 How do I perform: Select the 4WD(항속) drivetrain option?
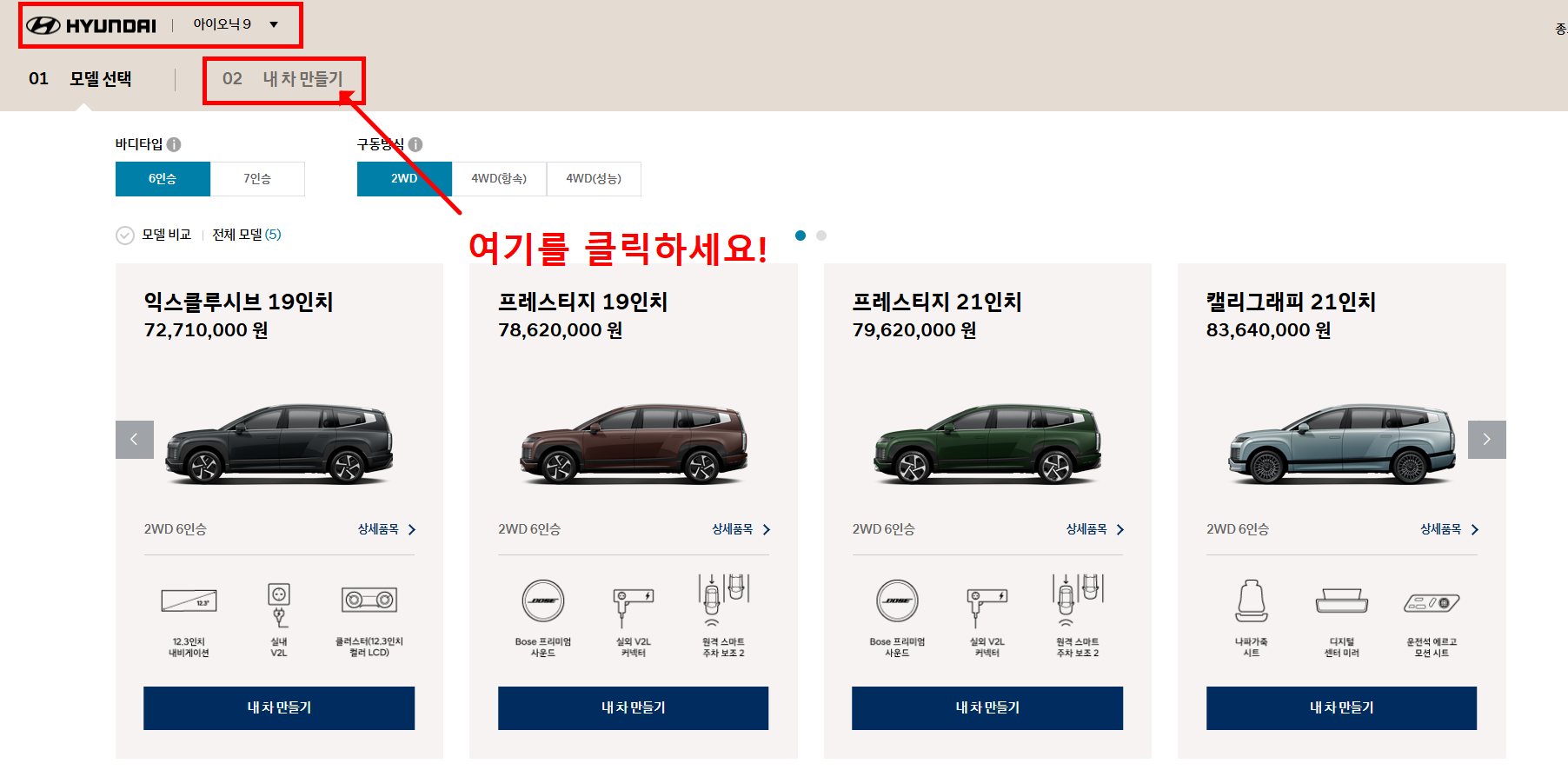click(x=499, y=179)
